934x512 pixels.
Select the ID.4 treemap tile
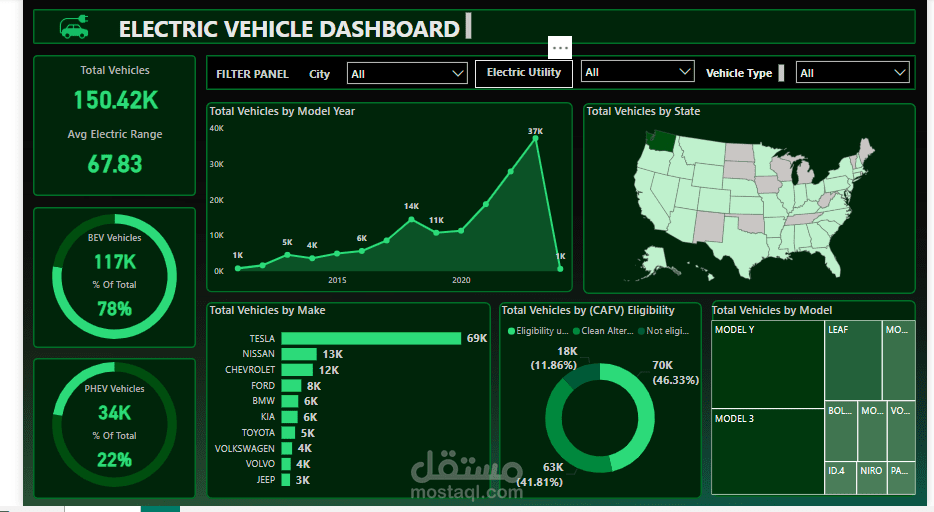click(840, 478)
